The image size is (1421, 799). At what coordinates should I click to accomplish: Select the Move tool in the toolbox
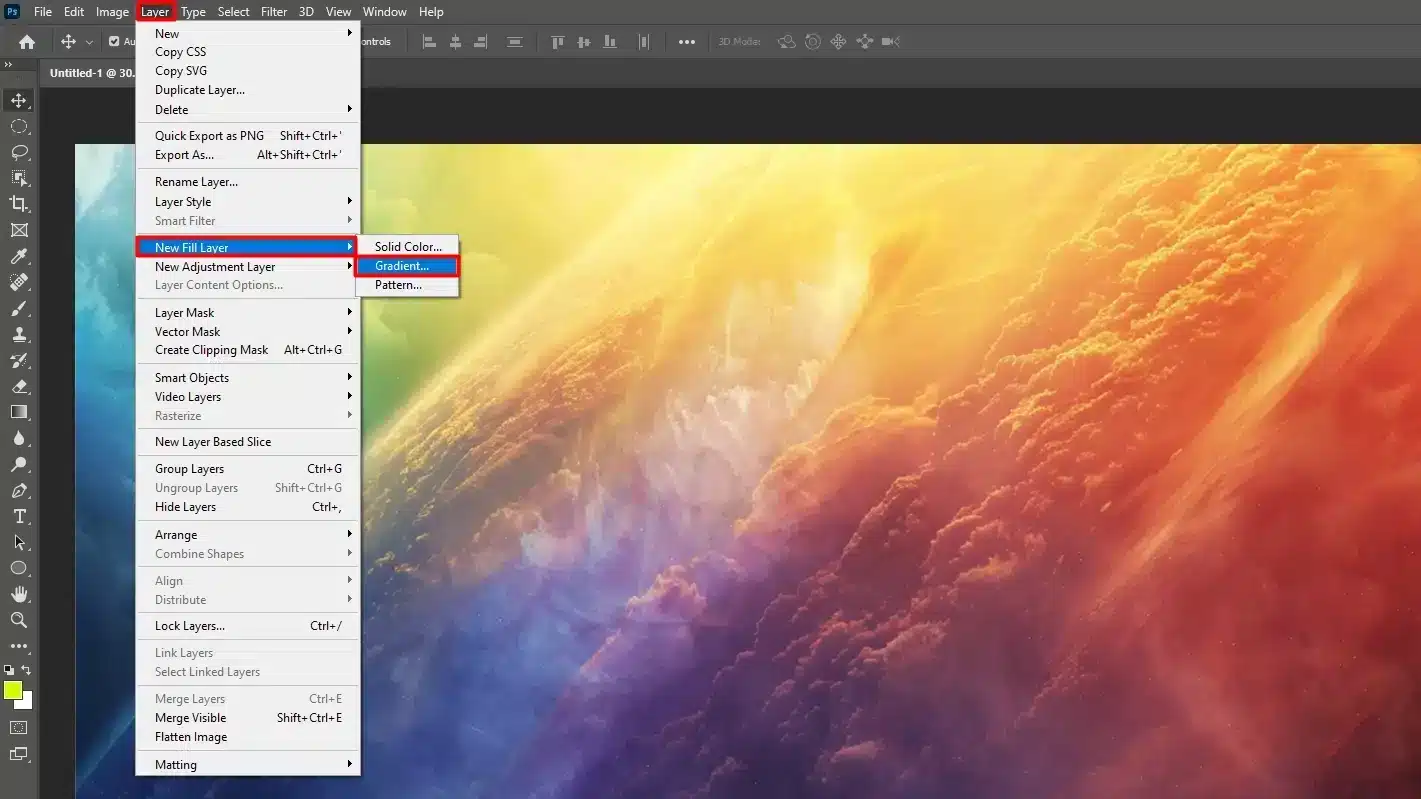[19, 100]
